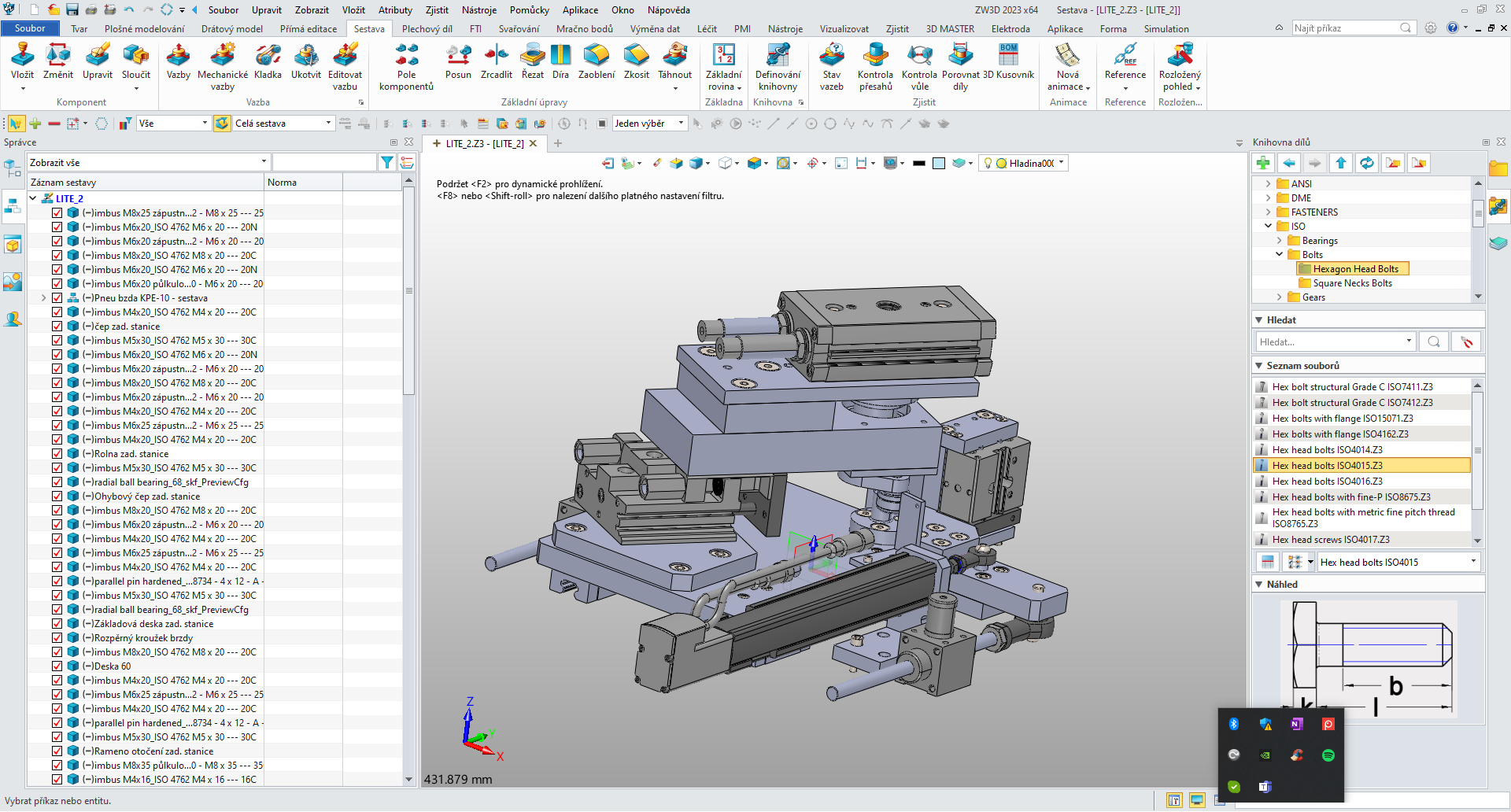Toggle visibility checkbox for Rolna zad. stanice
Screen dimensions: 1511x812
[x=57, y=453]
